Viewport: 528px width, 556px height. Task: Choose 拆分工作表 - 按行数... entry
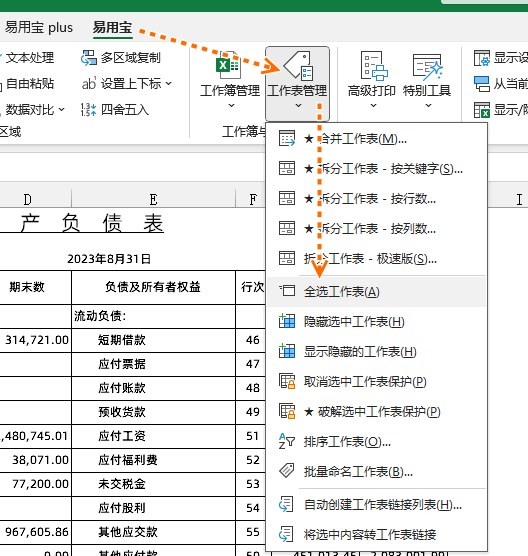pyautogui.click(x=376, y=199)
